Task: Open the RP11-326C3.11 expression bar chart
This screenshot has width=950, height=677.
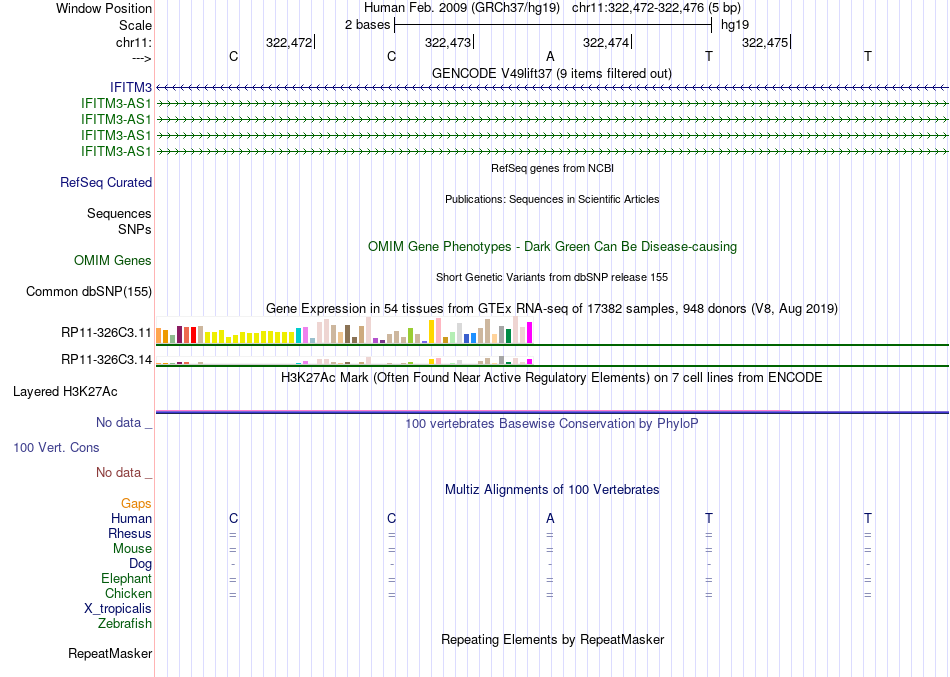Action: click(344, 330)
